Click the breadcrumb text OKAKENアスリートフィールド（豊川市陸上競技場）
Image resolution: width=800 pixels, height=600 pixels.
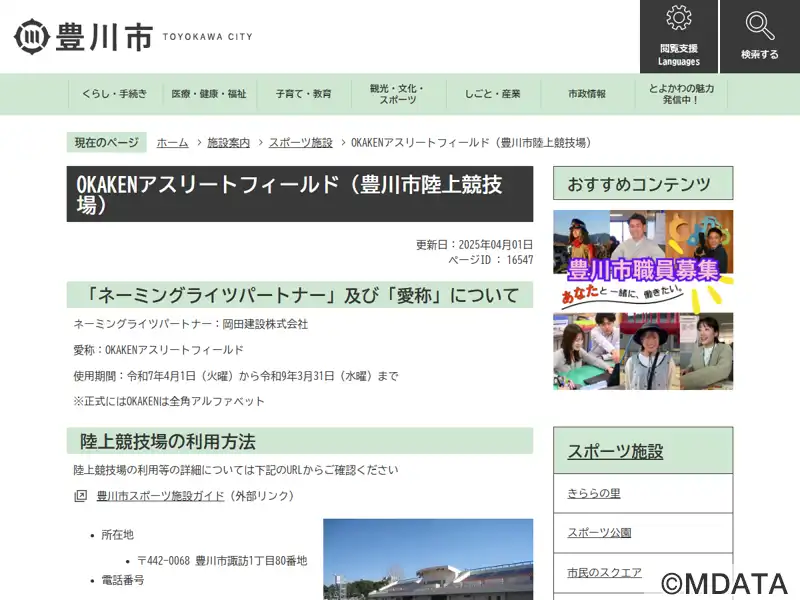[x=471, y=143]
